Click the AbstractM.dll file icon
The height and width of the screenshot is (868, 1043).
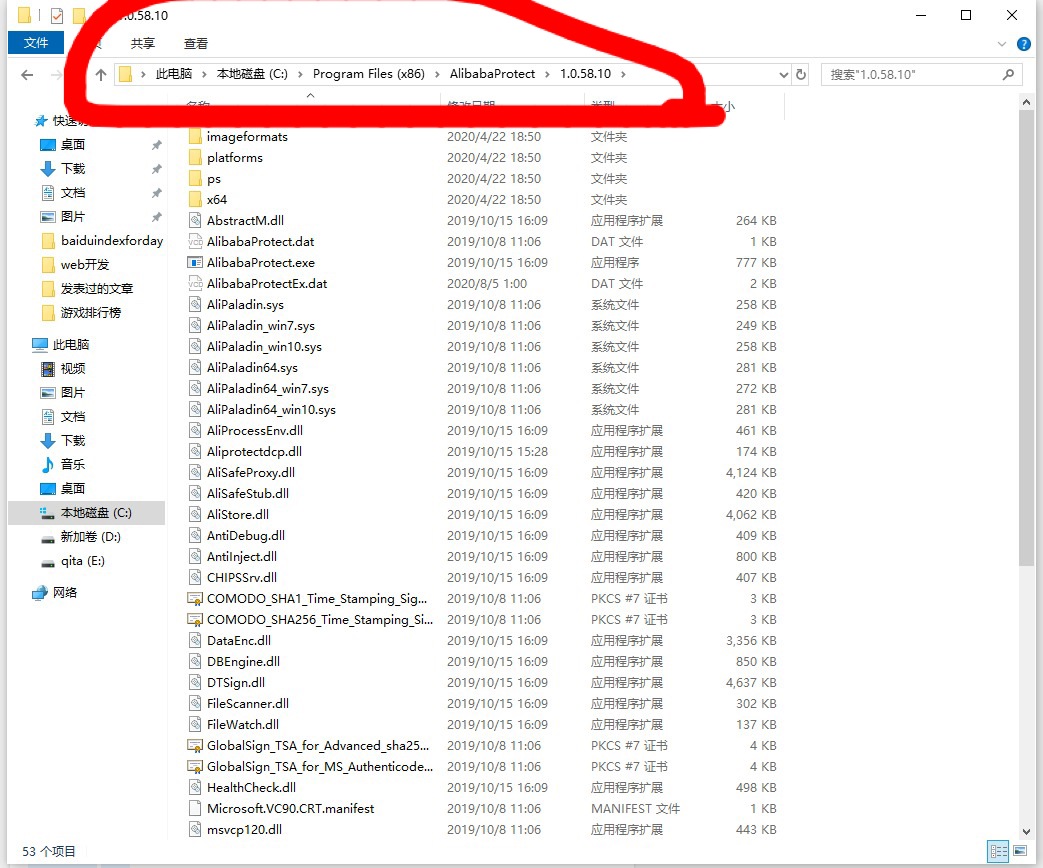click(x=195, y=220)
